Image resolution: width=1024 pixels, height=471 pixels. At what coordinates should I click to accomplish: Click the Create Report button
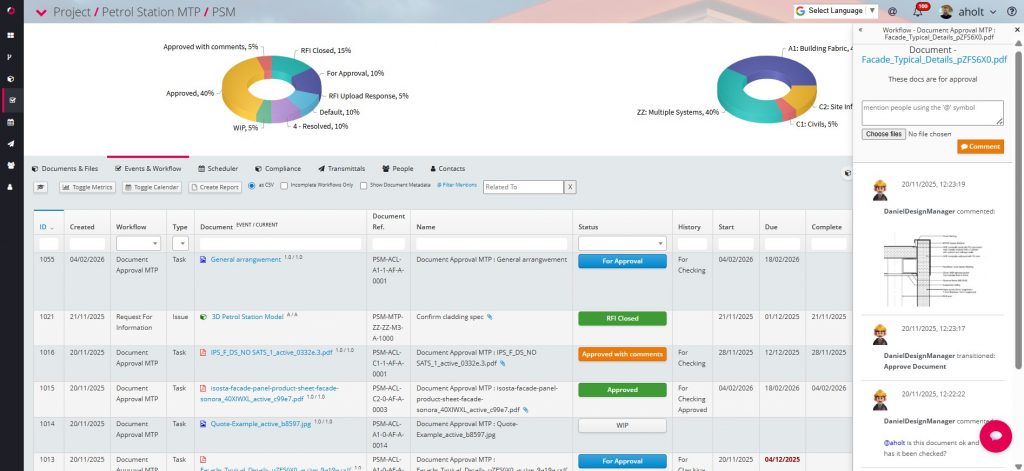215,187
